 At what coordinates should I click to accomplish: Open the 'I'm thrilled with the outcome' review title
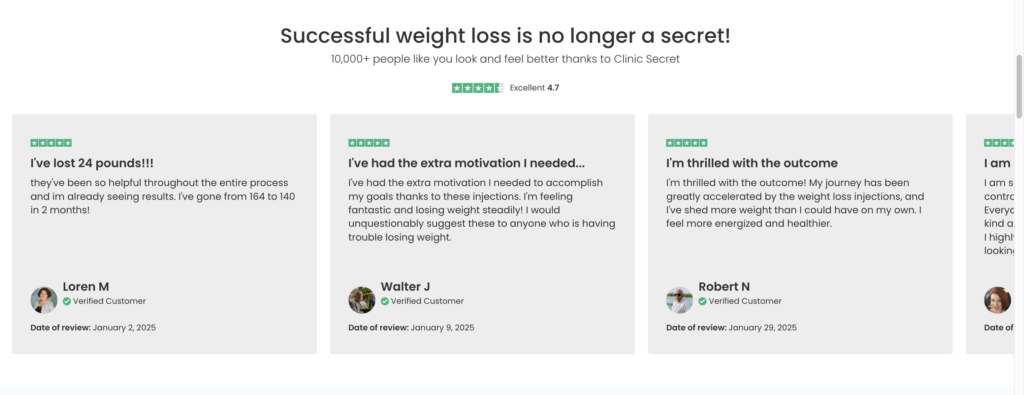click(x=752, y=163)
